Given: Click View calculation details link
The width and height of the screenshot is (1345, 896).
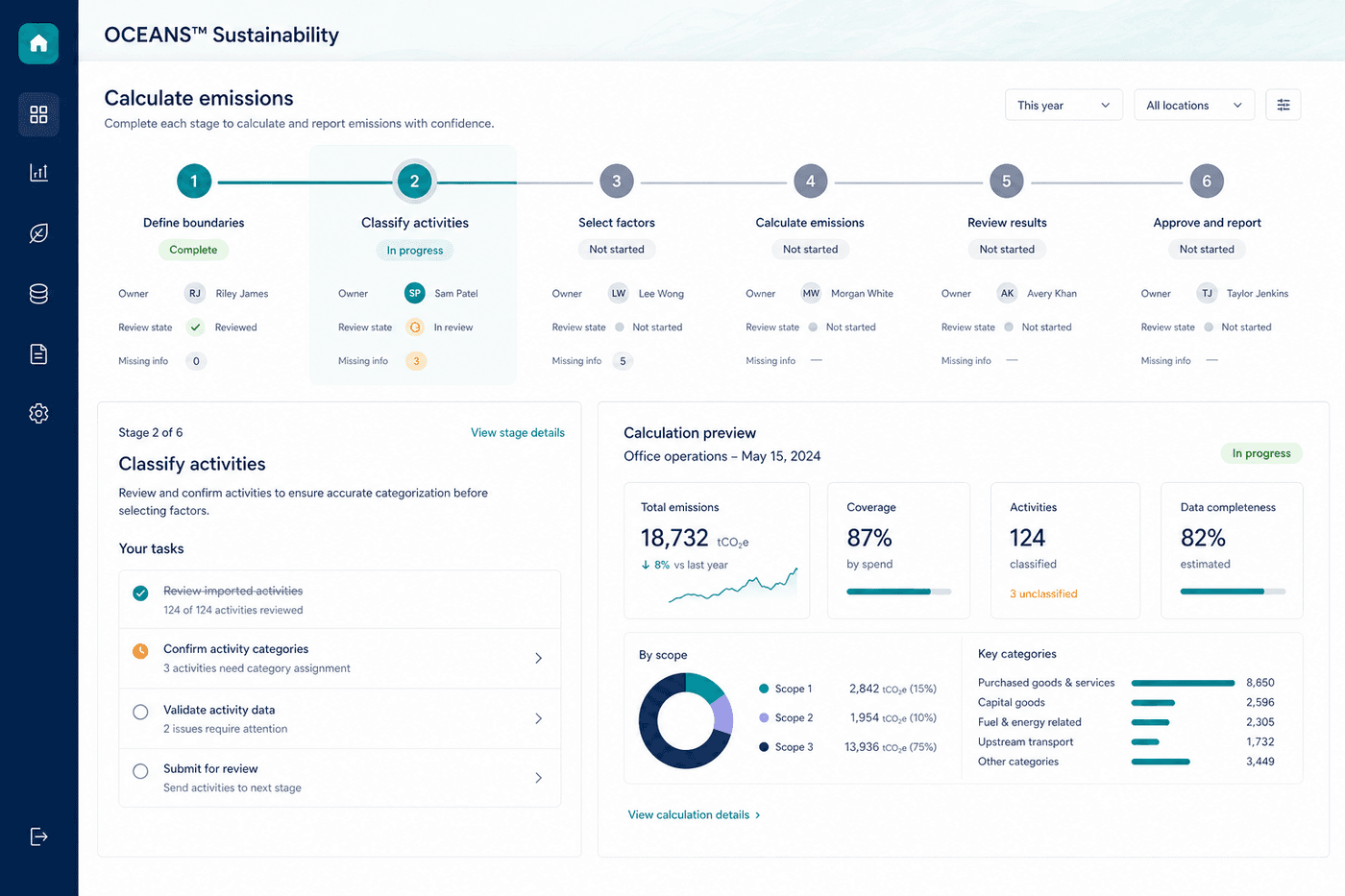Looking at the screenshot, I should click(694, 814).
